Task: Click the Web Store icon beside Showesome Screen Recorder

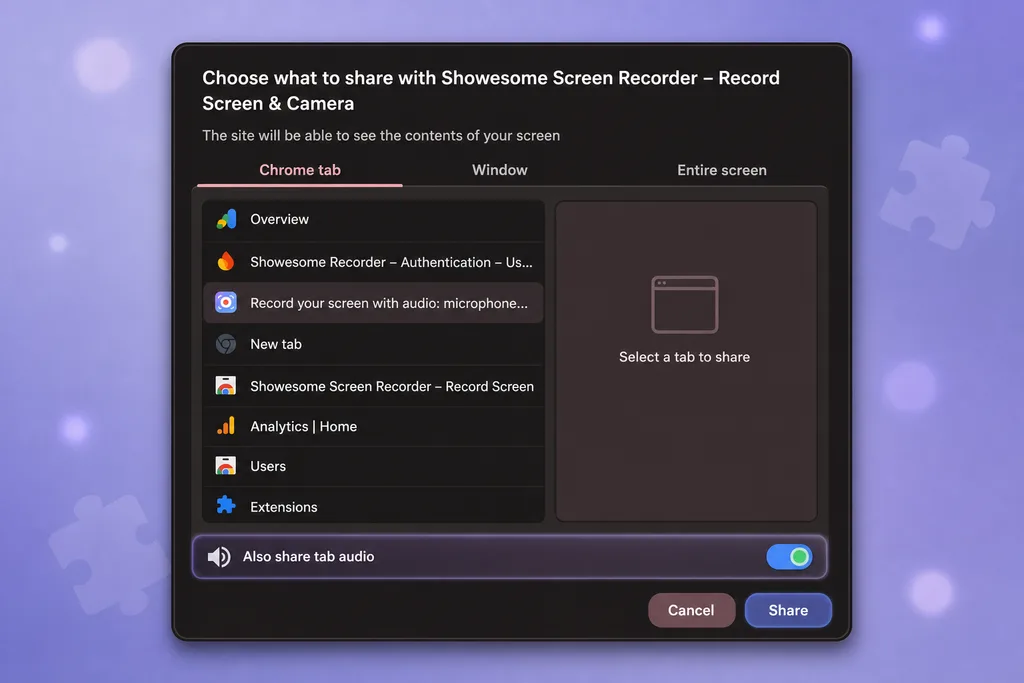Action: 226,386
